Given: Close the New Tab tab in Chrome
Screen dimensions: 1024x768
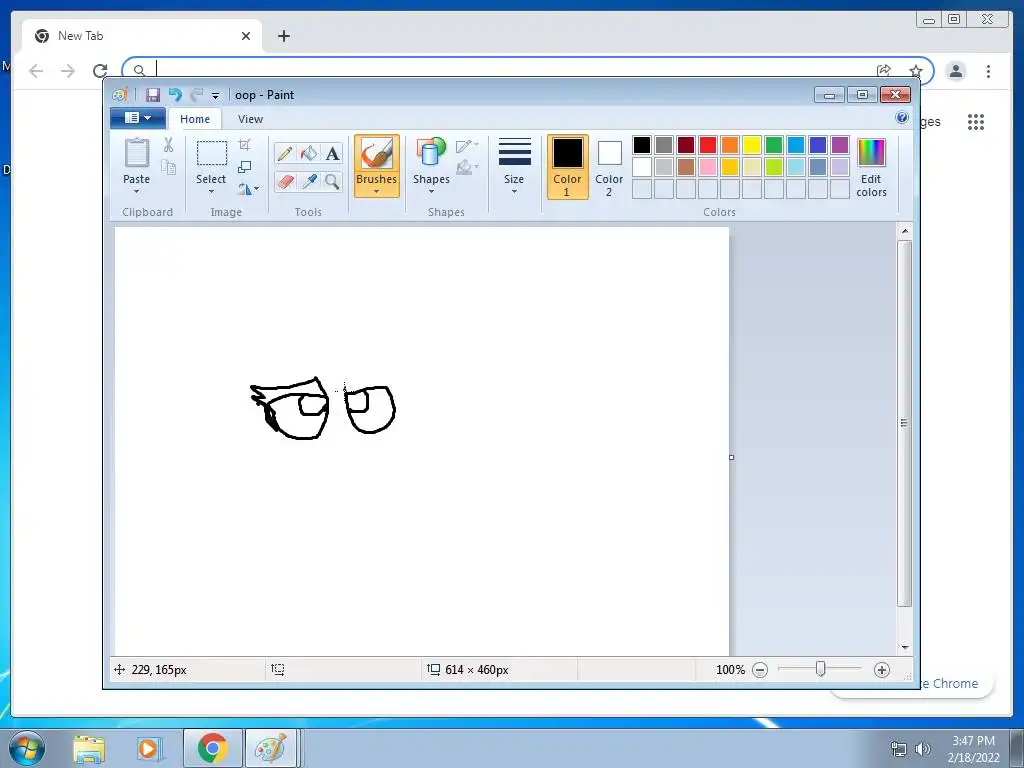Looking at the screenshot, I should coord(246,36).
